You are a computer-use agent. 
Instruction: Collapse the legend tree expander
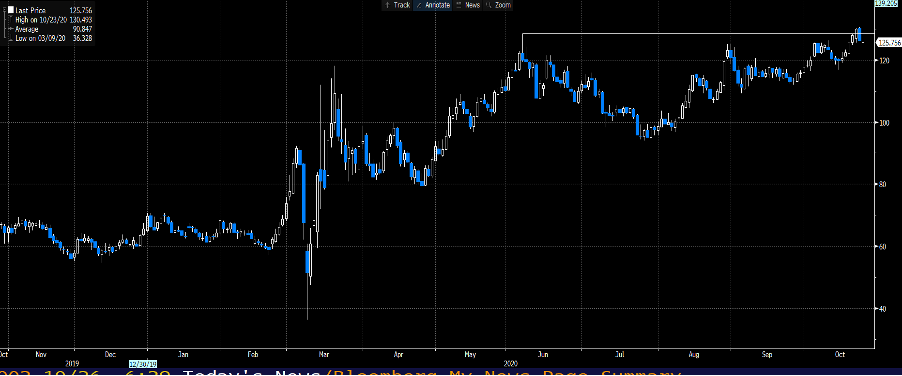4,10
